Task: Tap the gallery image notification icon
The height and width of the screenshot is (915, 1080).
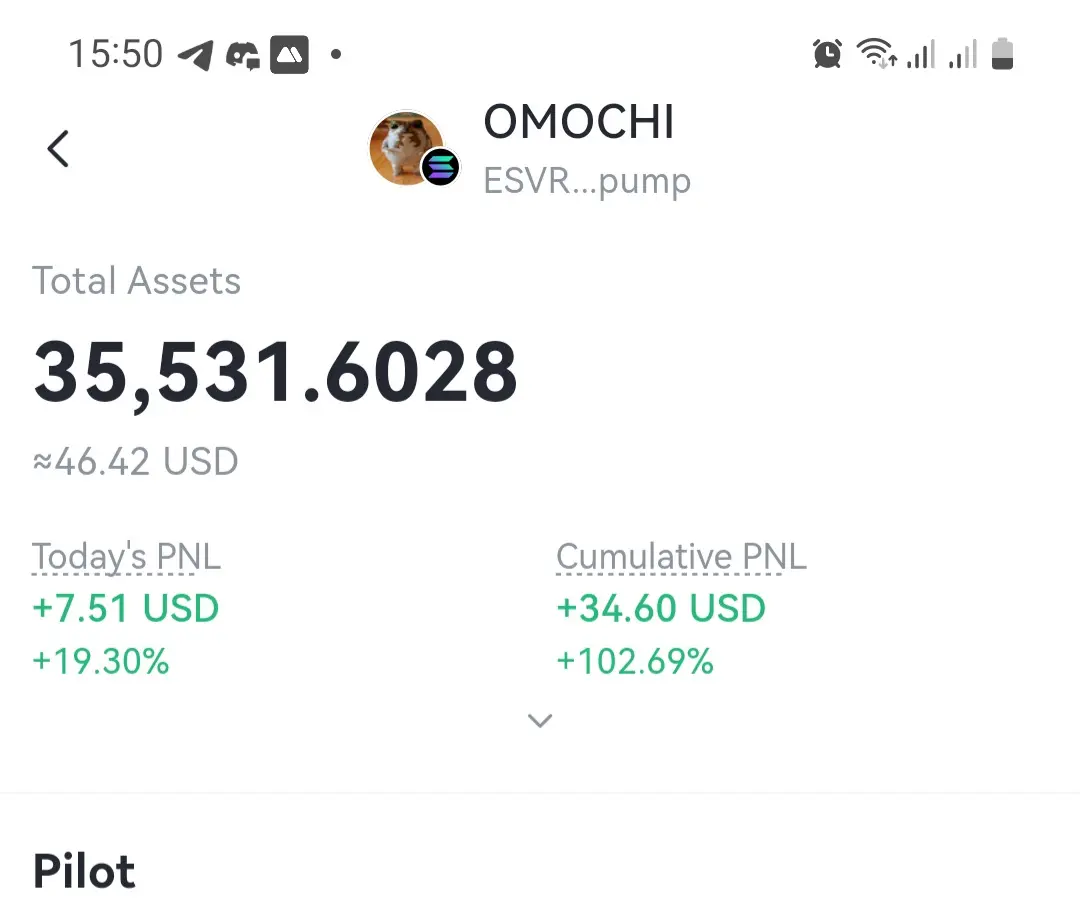Action: pyautogui.click(x=289, y=54)
